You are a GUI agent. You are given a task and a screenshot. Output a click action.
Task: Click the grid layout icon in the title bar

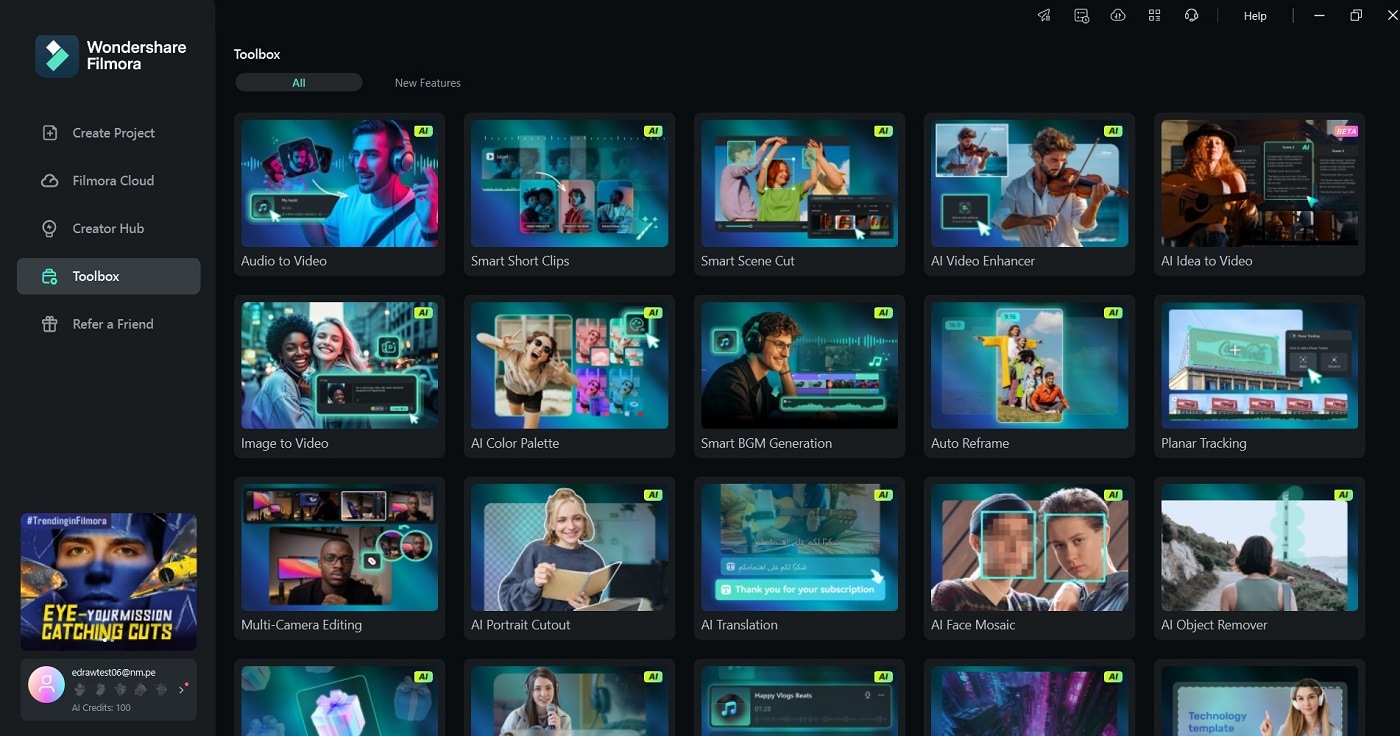[x=1154, y=16]
